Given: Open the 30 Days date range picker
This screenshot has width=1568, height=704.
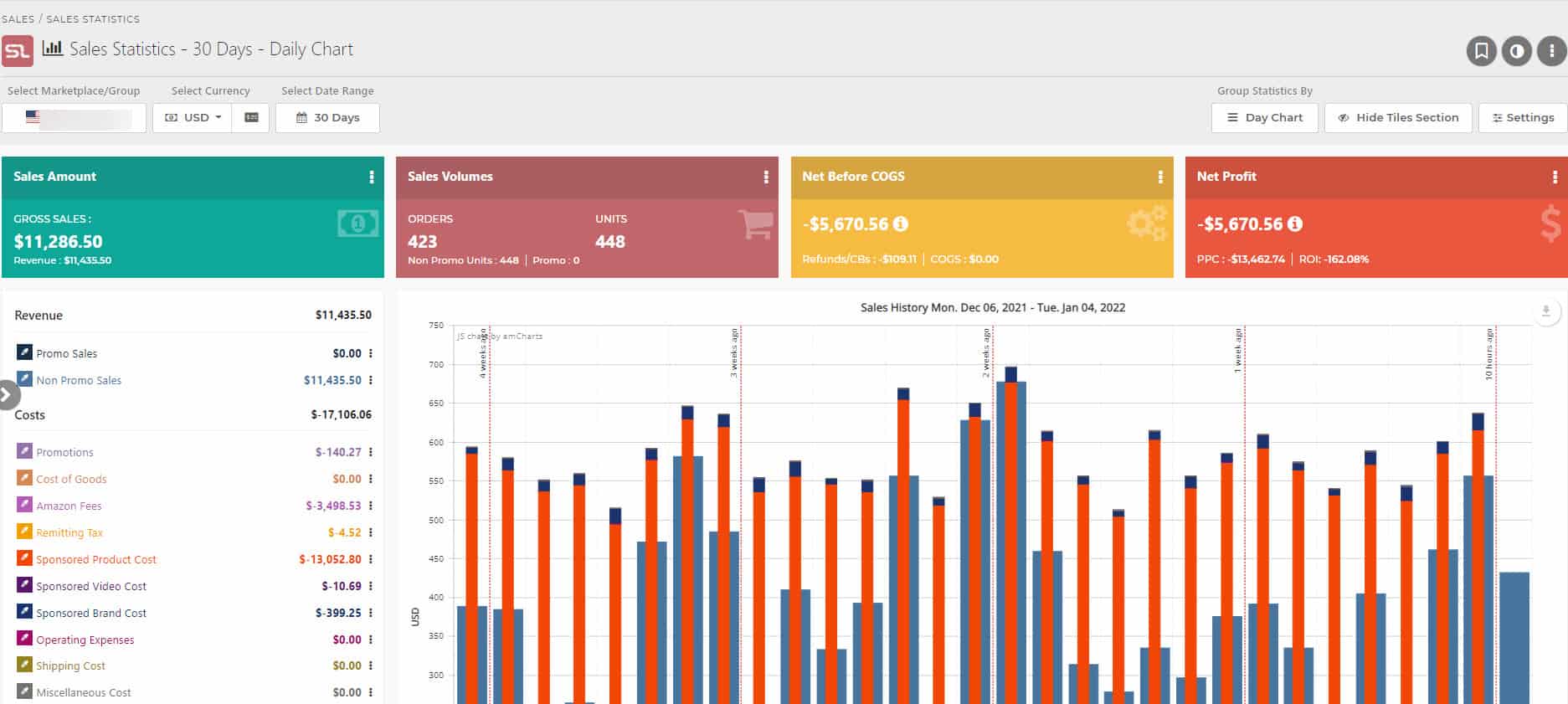Looking at the screenshot, I should coord(327,118).
